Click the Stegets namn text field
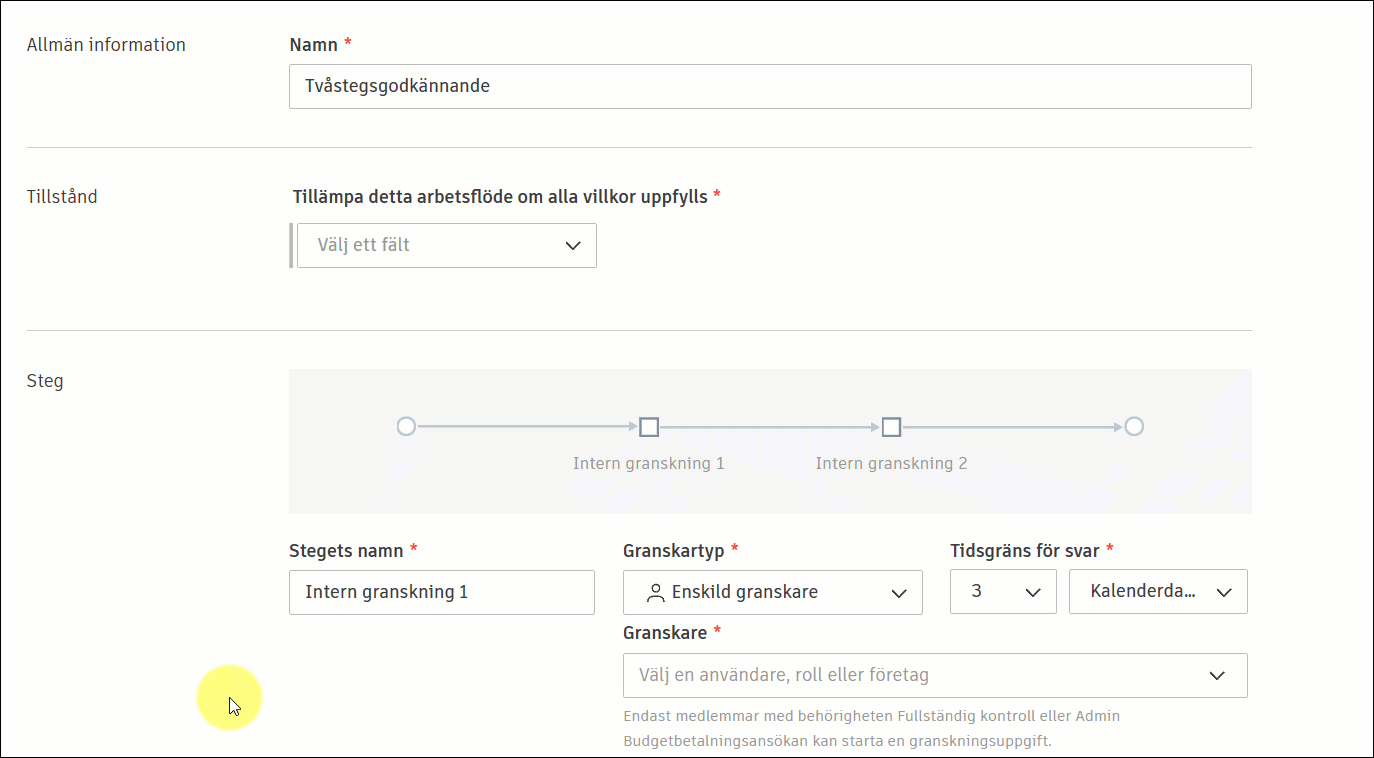 tap(441, 592)
